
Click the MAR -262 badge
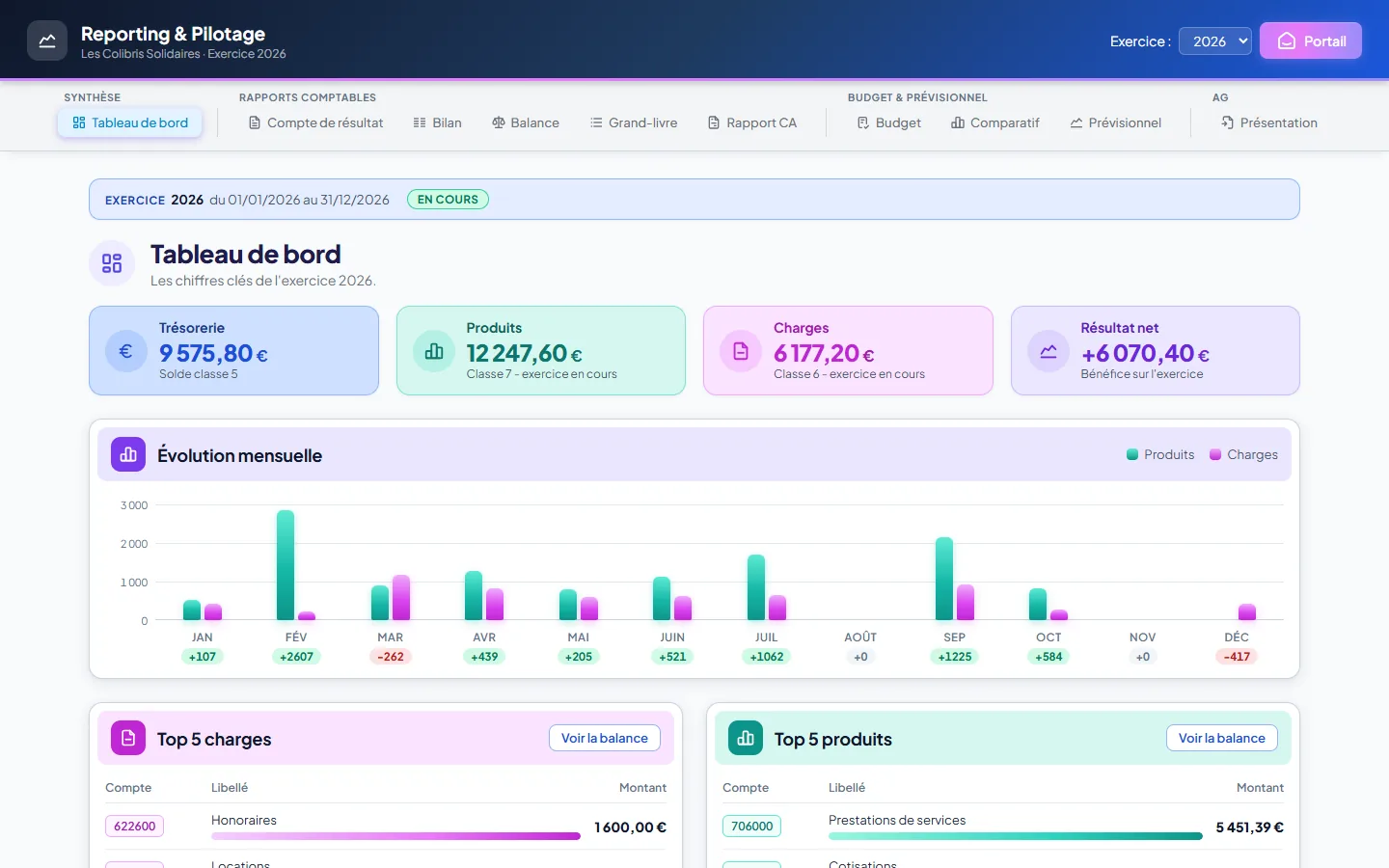(x=391, y=657)
